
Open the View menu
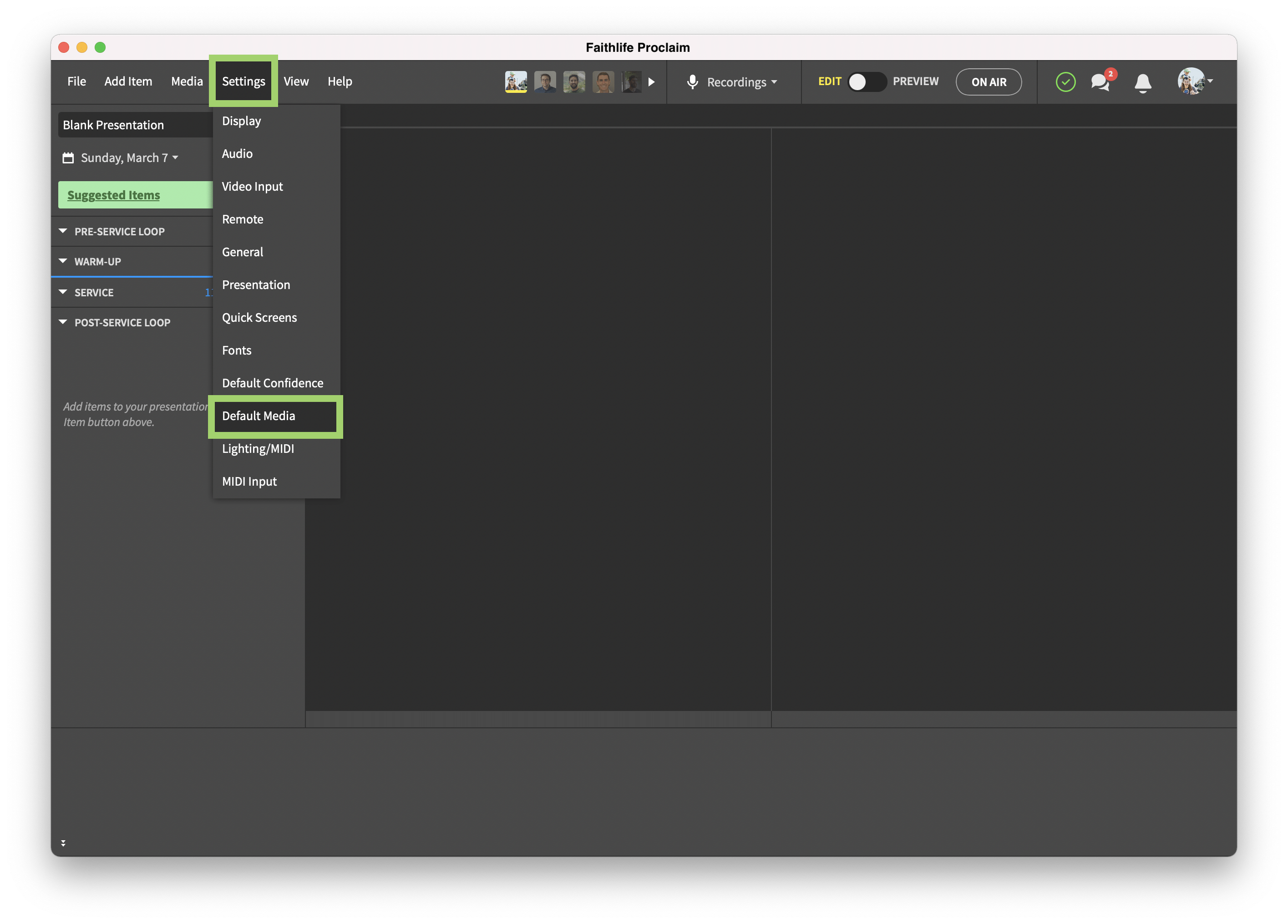[x=296, y=81]
